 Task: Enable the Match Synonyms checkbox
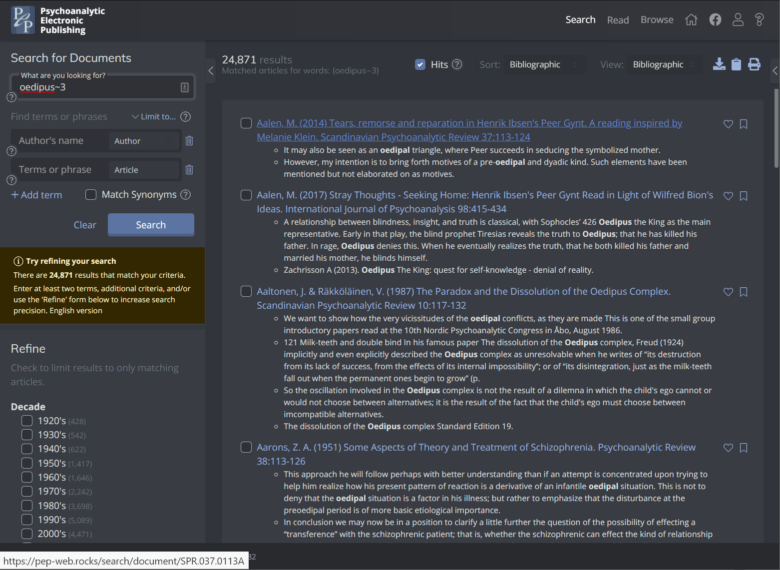(x=91, y=195)
